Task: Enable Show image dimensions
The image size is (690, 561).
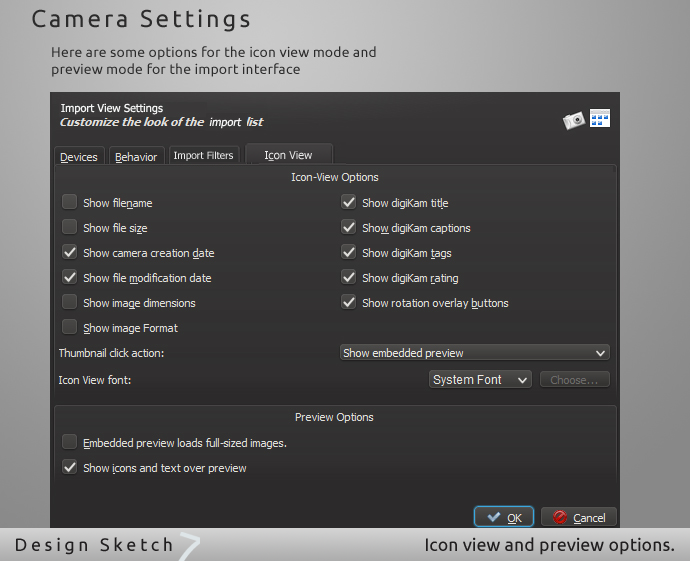Action: coord(69,302)
